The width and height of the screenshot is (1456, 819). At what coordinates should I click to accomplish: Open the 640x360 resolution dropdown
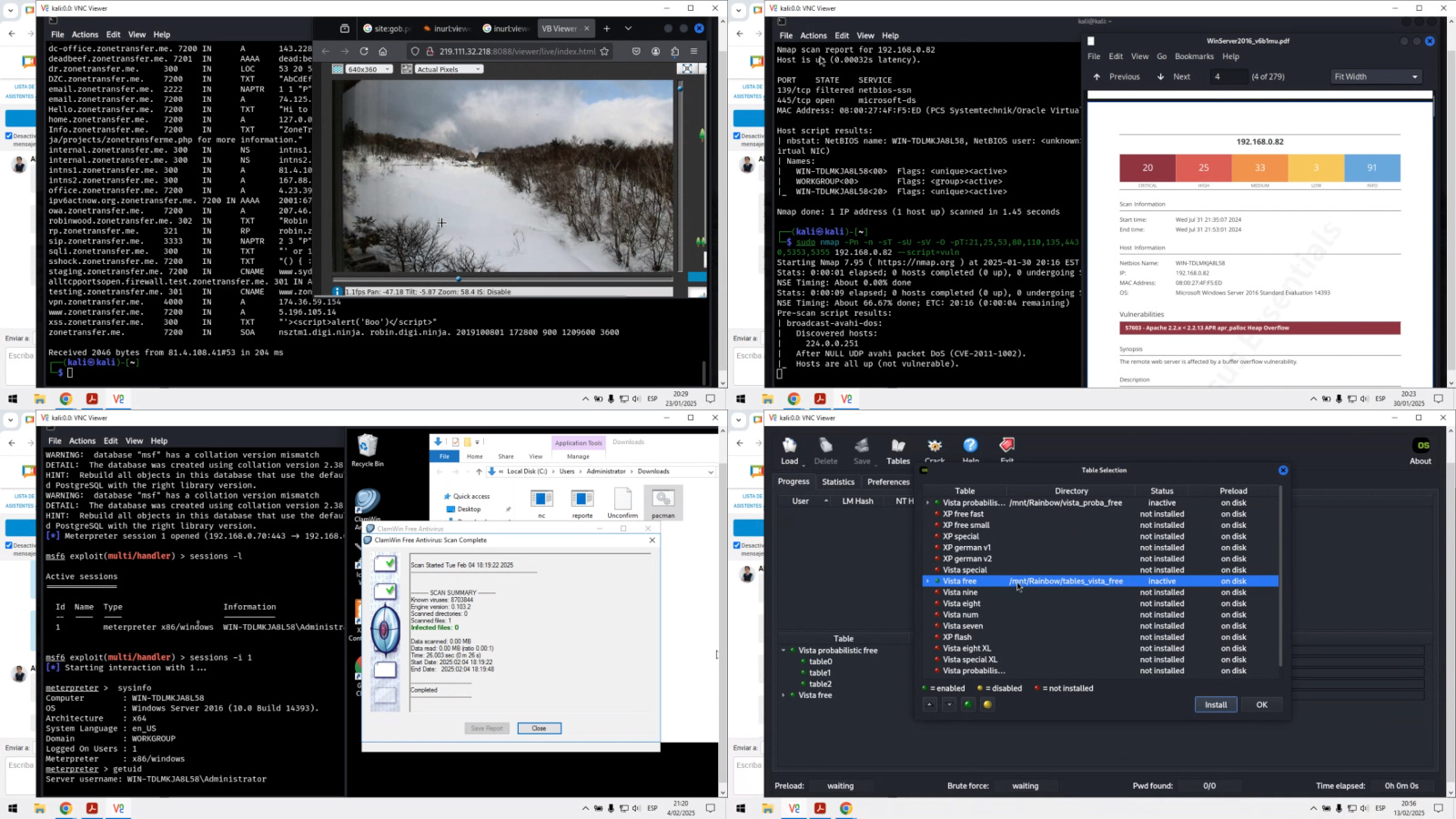coord(369,69)
